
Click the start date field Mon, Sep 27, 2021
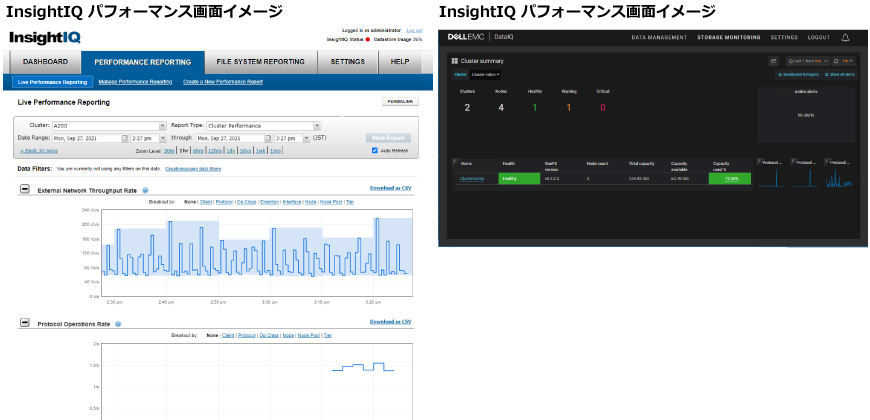[86, 138]
